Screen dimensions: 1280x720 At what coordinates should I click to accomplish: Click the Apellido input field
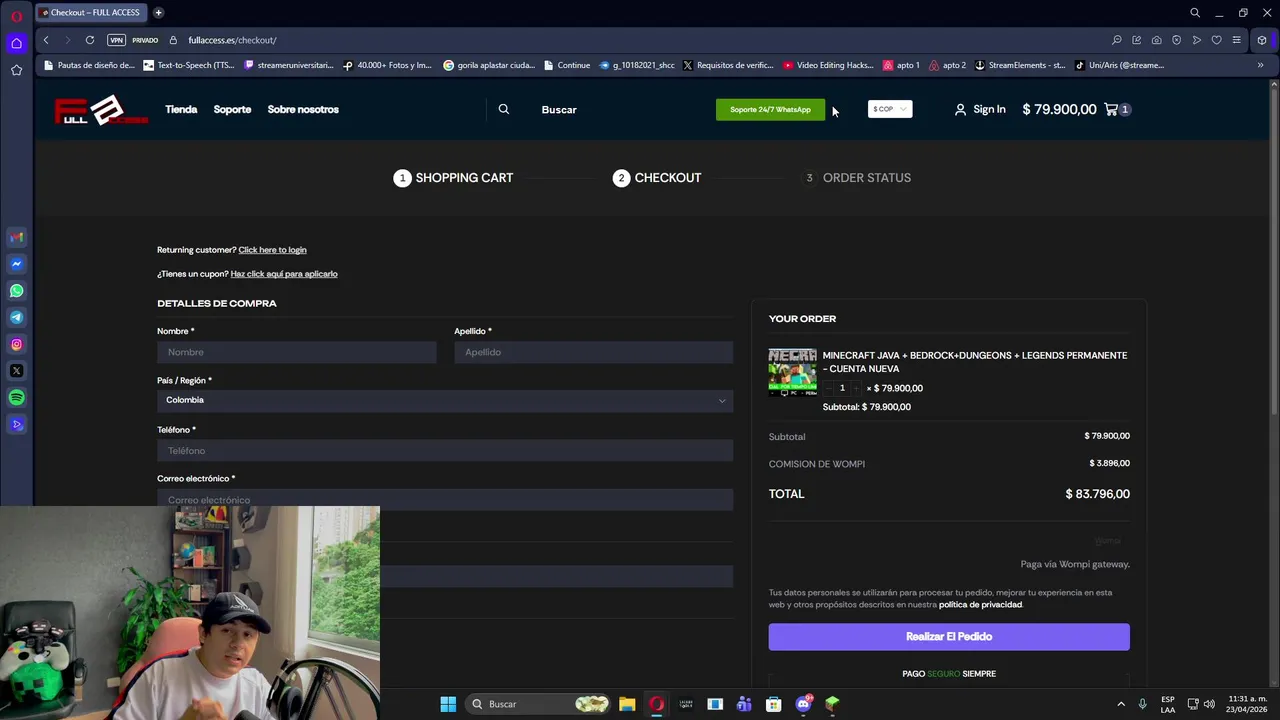[593, 352]
